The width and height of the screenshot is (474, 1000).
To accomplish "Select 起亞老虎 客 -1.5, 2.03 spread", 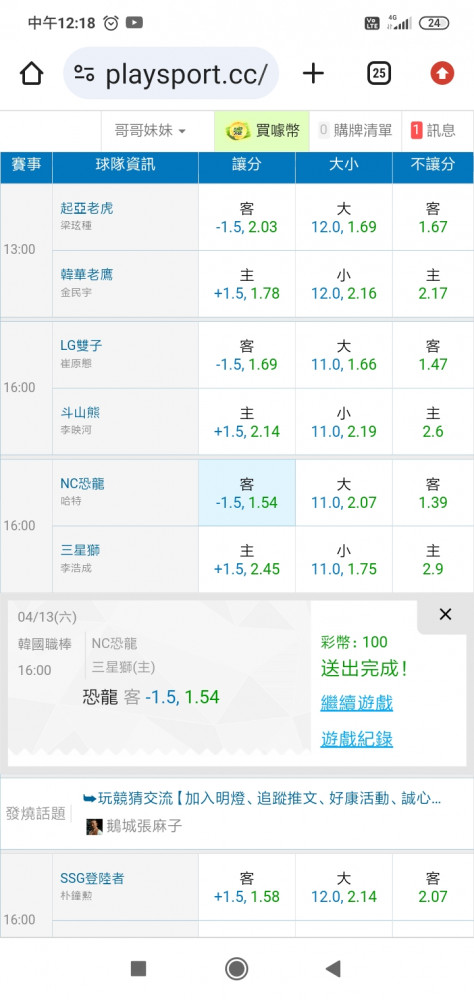I will click(247, 217).
